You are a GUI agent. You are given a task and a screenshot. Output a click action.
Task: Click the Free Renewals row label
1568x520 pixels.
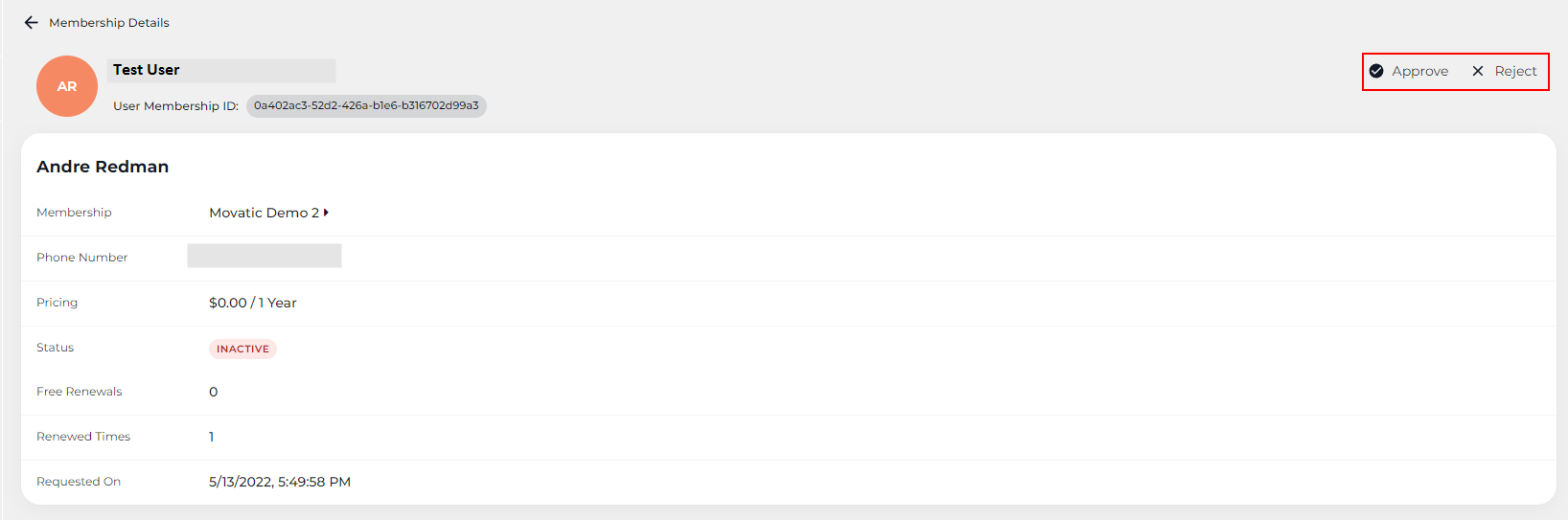tap(80, 392)
